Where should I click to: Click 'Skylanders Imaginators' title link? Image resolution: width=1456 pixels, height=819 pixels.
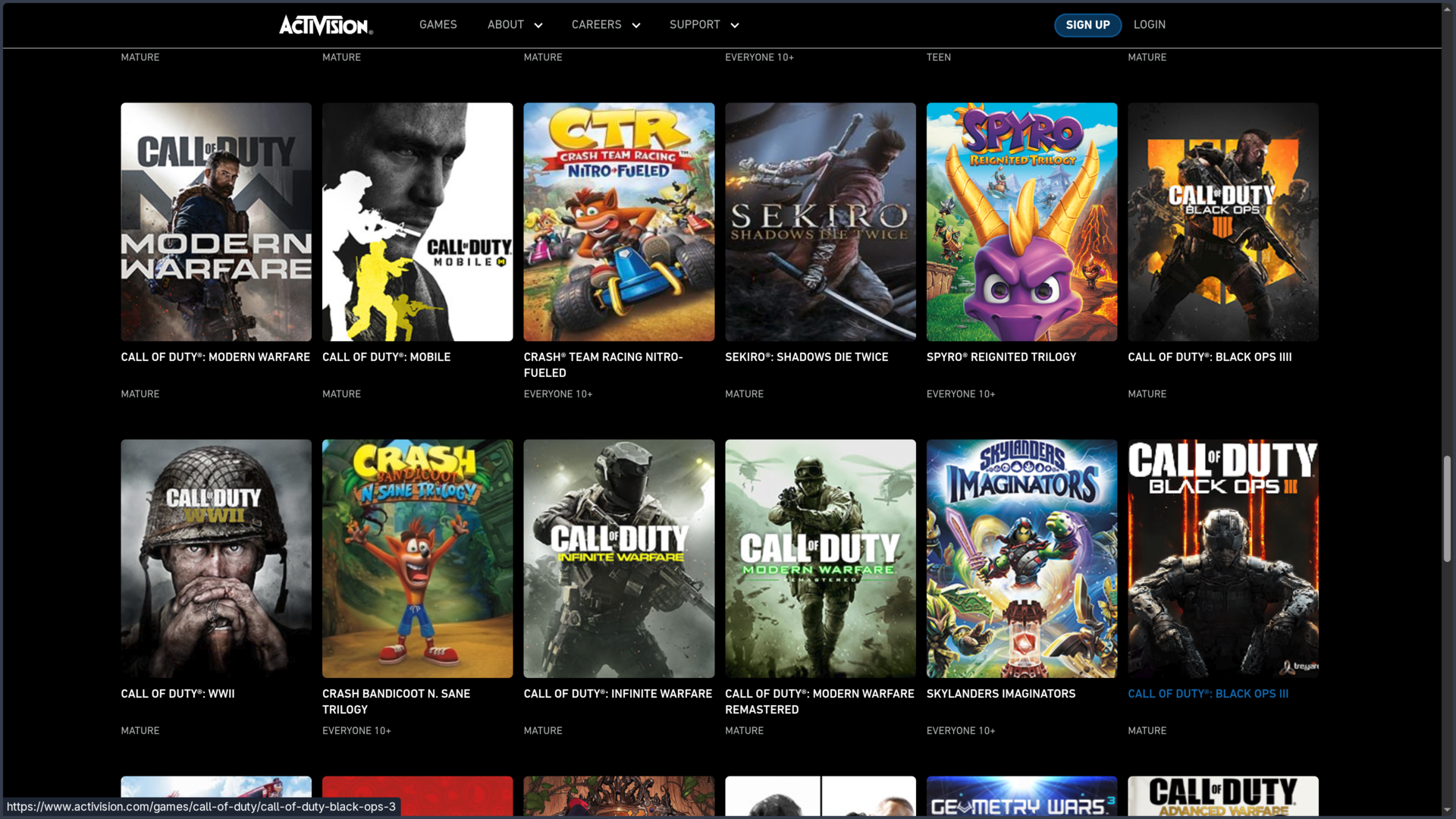1001,694
